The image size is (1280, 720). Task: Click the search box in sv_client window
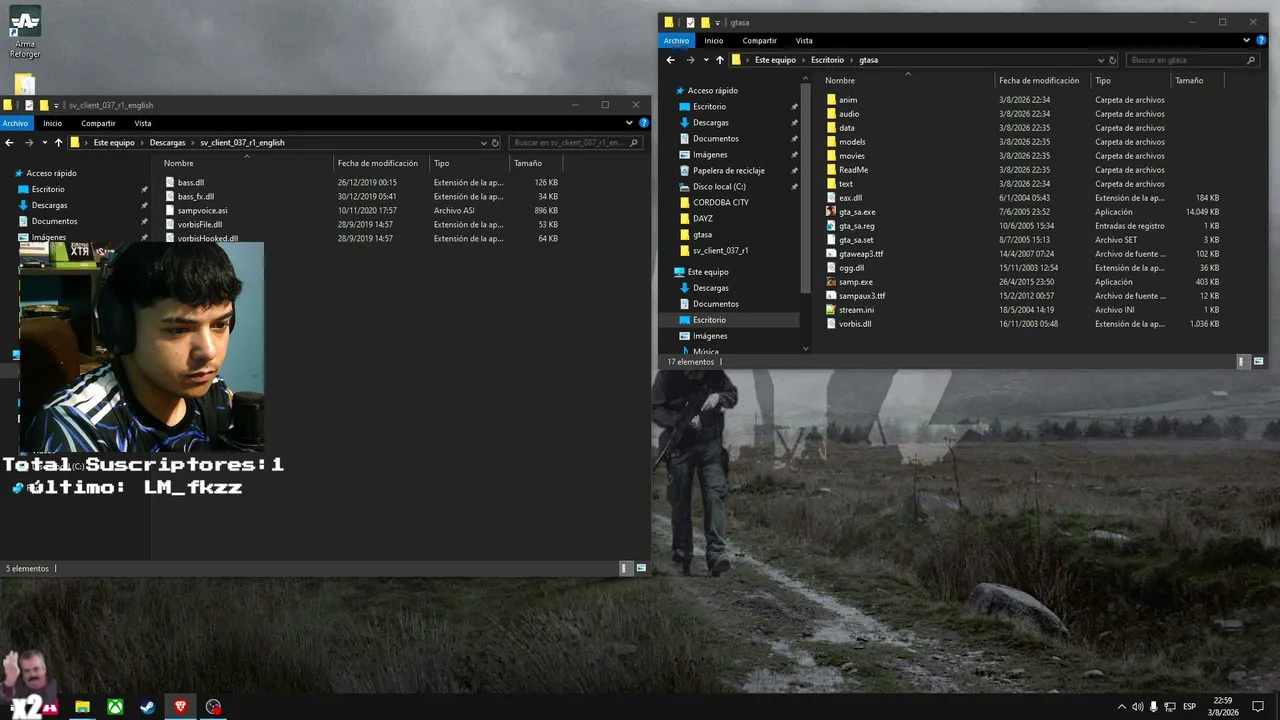(574, 143)
